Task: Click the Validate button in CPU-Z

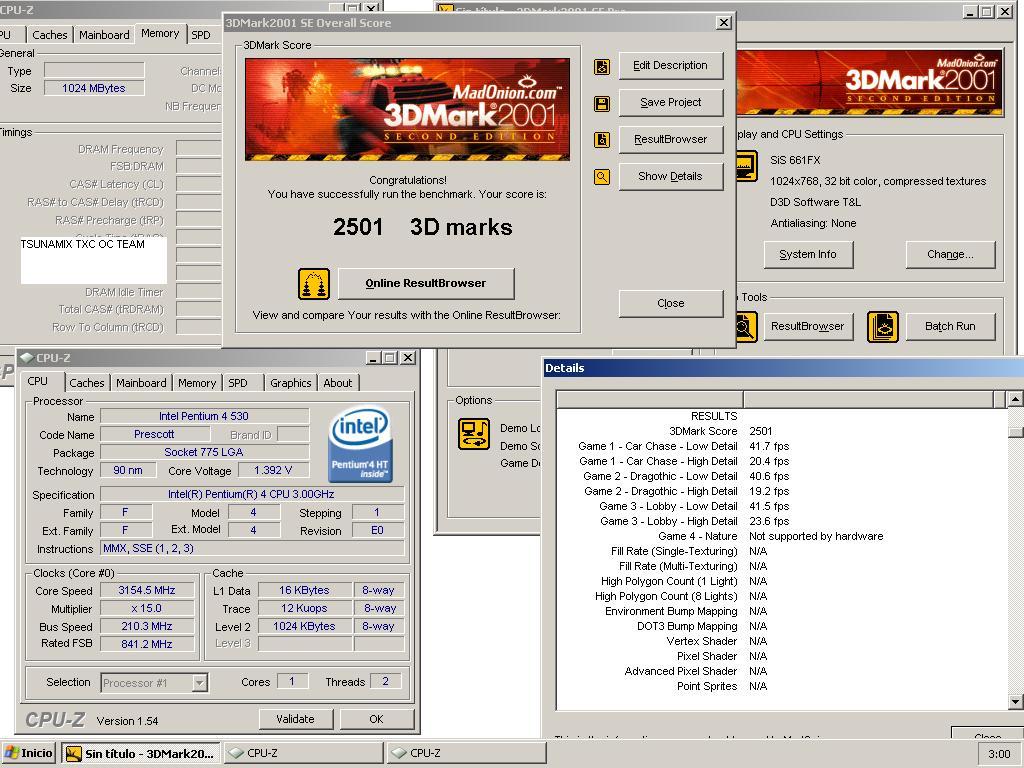Action: coord(296,719)
